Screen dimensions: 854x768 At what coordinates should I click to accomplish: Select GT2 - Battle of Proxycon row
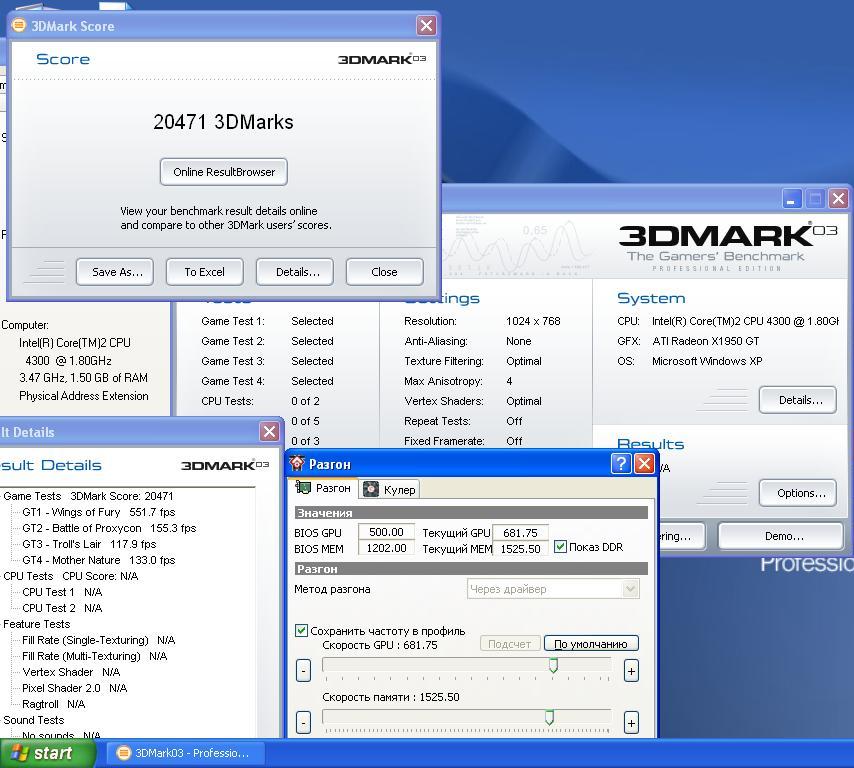point(109,528)
